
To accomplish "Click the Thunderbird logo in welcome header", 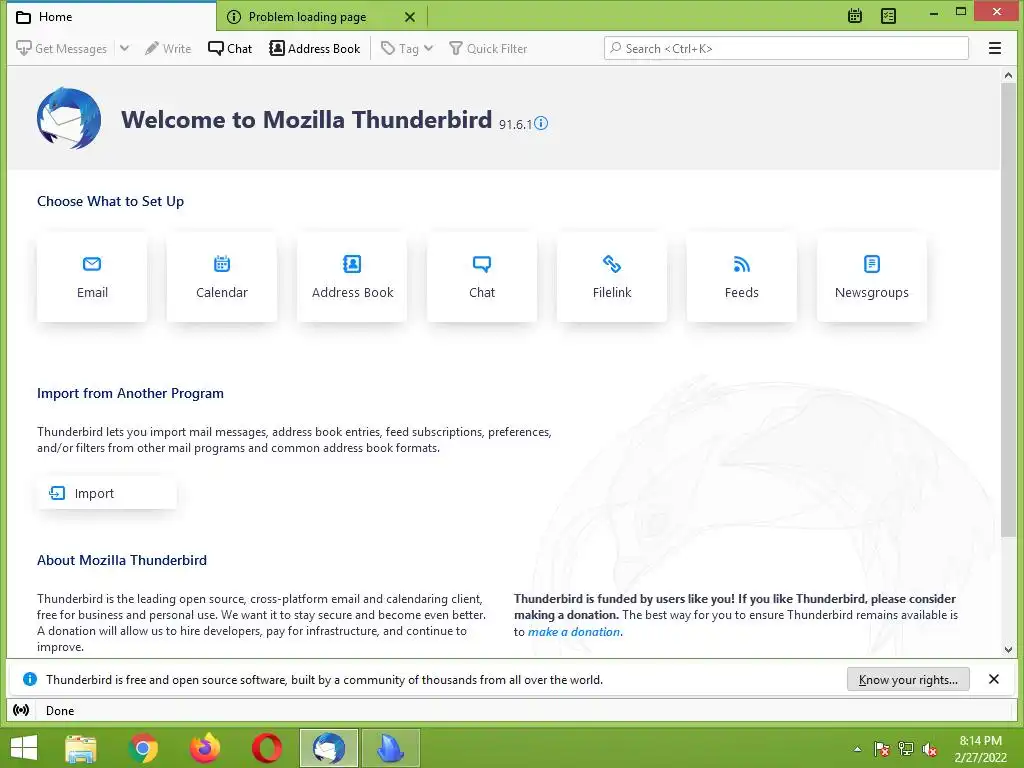I will click(69, 118).
